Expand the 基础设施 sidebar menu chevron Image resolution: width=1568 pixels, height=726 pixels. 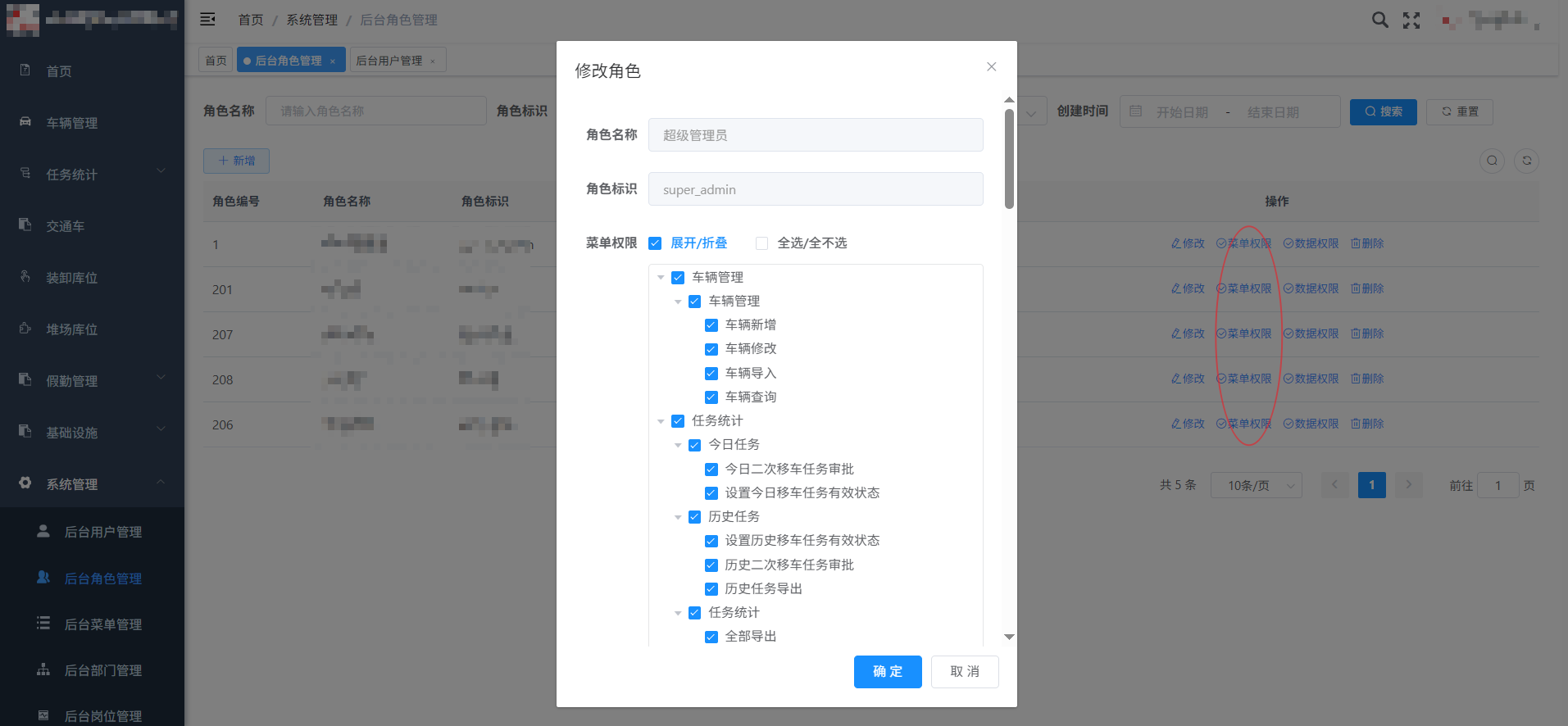tap(161, 429)
